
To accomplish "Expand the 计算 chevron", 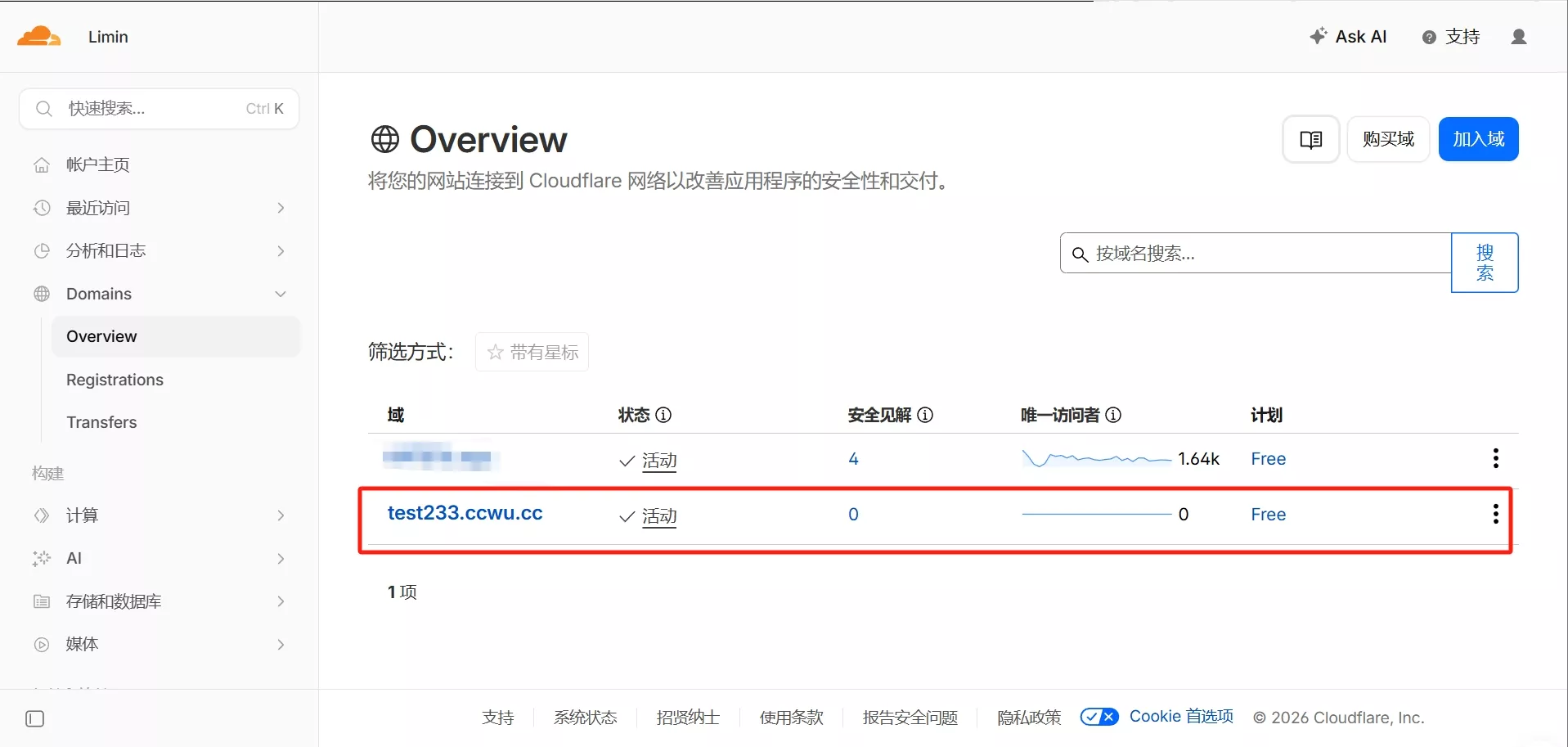I will [281, 515].
